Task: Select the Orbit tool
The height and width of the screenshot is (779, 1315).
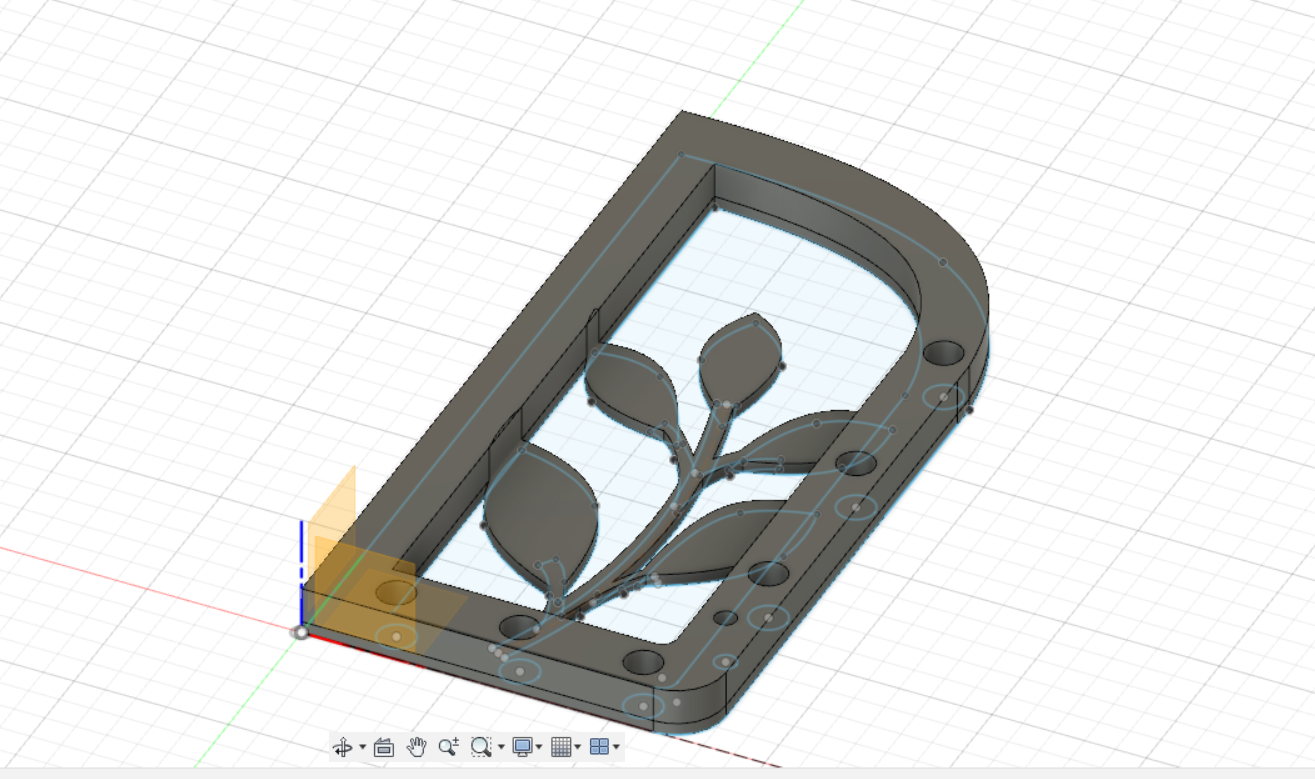Action: click(x=342, y=747)
